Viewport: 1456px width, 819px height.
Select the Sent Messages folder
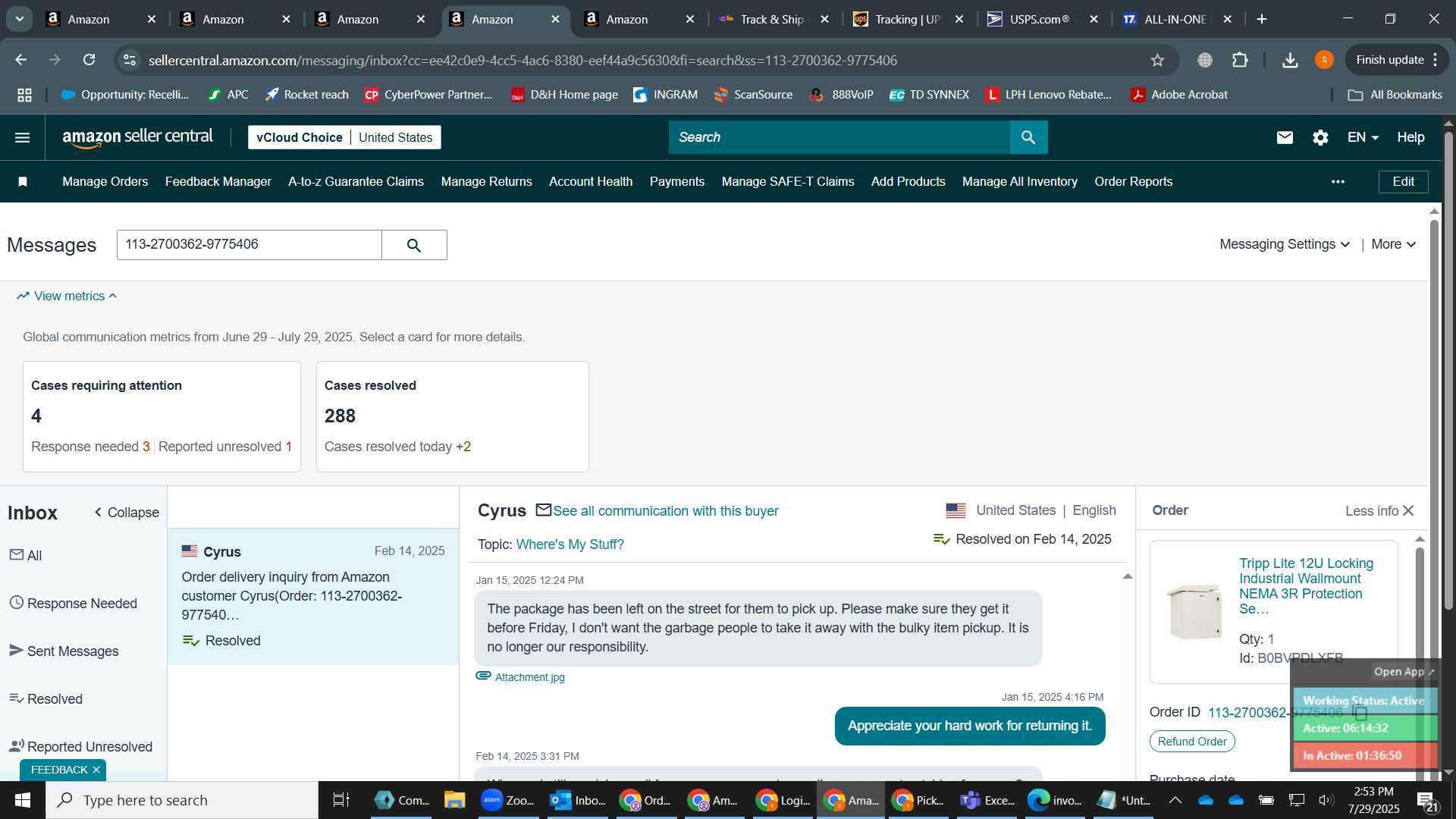[64, 651]
